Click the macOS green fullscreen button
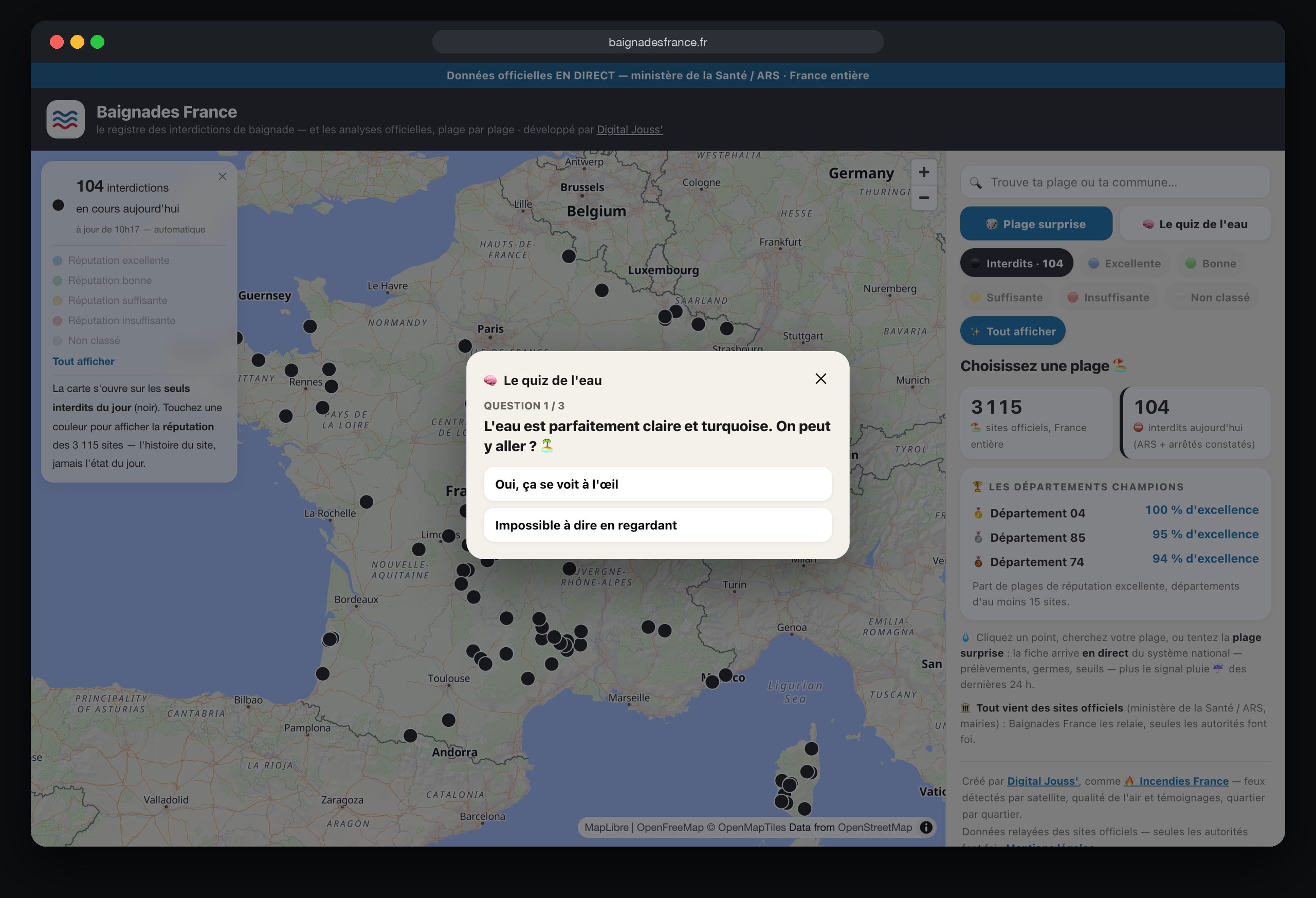The height and width of the screenshot is (898, 1316). point(97,42)
